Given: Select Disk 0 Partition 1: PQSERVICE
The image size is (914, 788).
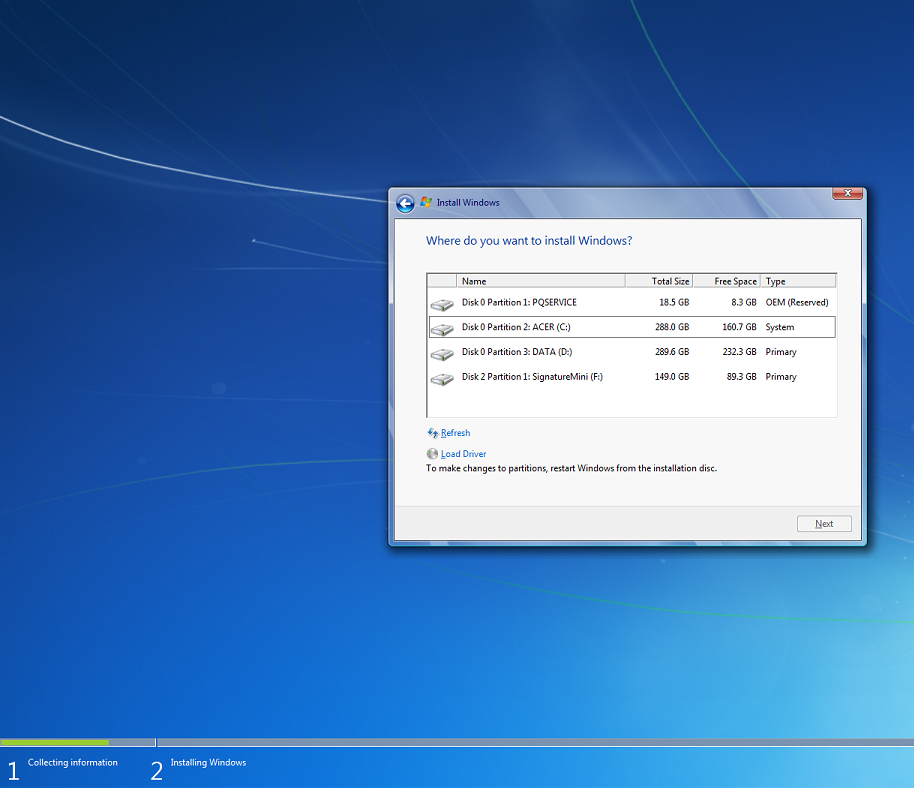Looking at the screenshot, I should click(632, 302).
